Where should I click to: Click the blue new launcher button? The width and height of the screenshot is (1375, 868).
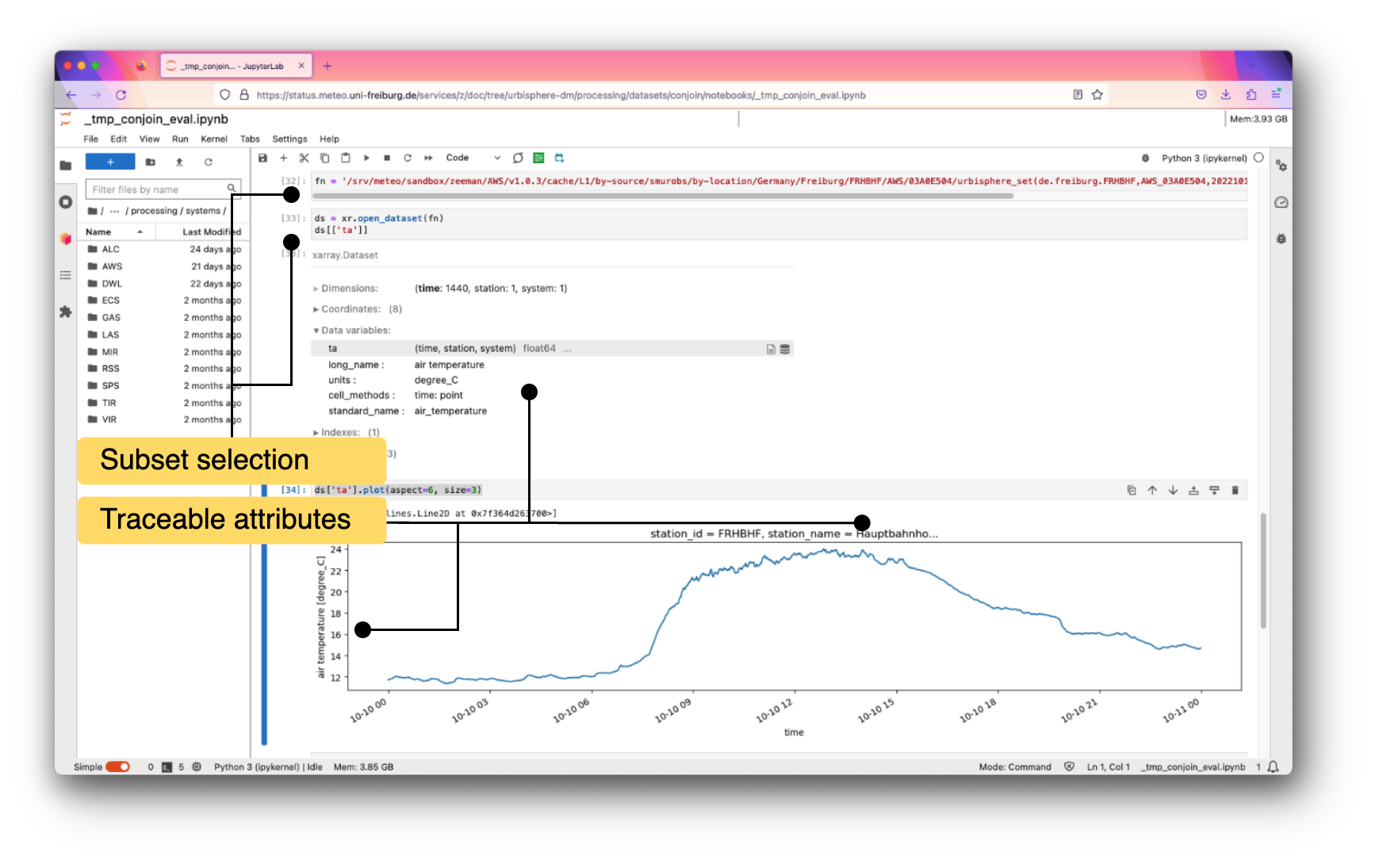[110, 163]
